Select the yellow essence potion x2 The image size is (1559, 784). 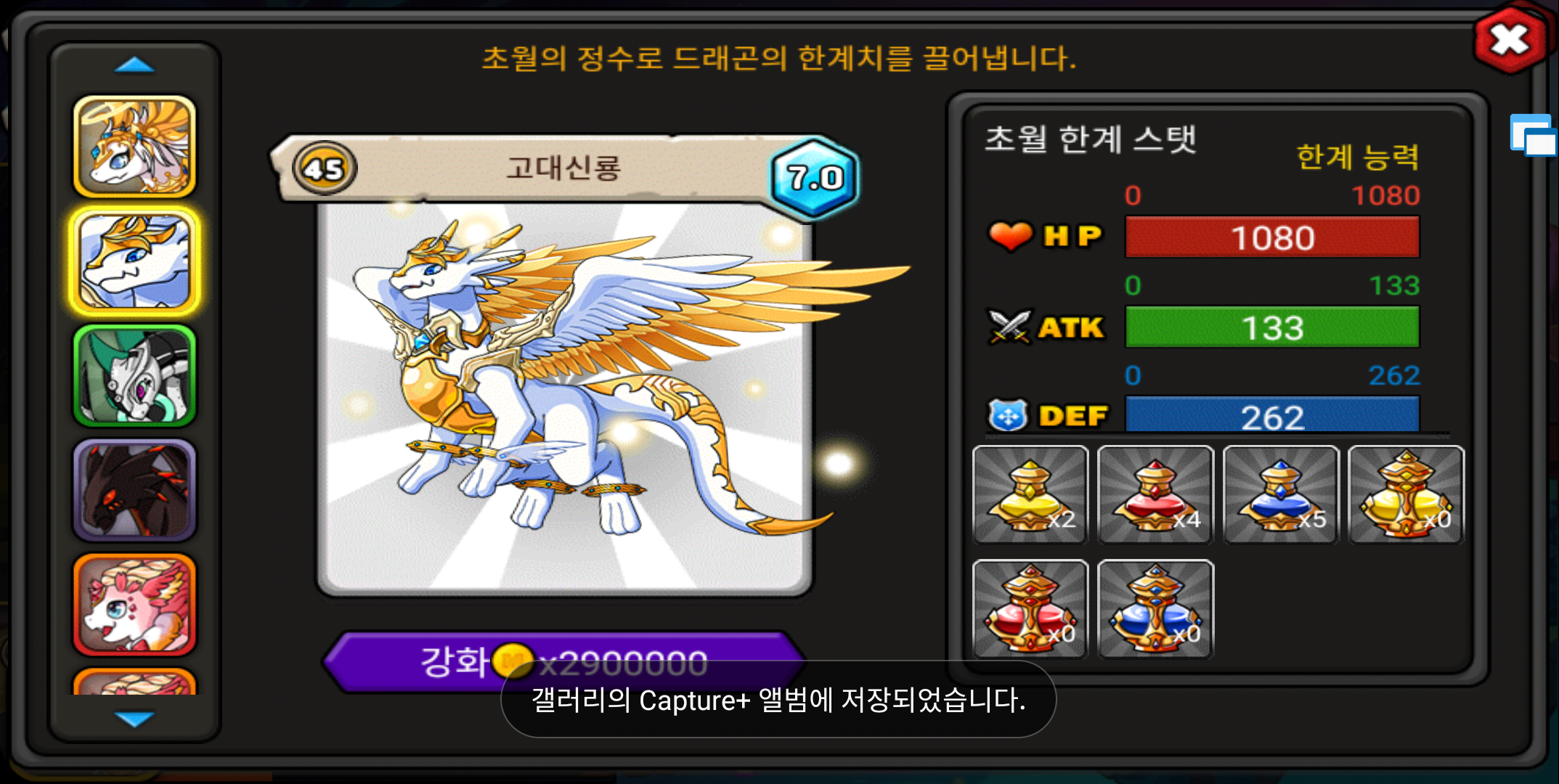coord(1030,494)
